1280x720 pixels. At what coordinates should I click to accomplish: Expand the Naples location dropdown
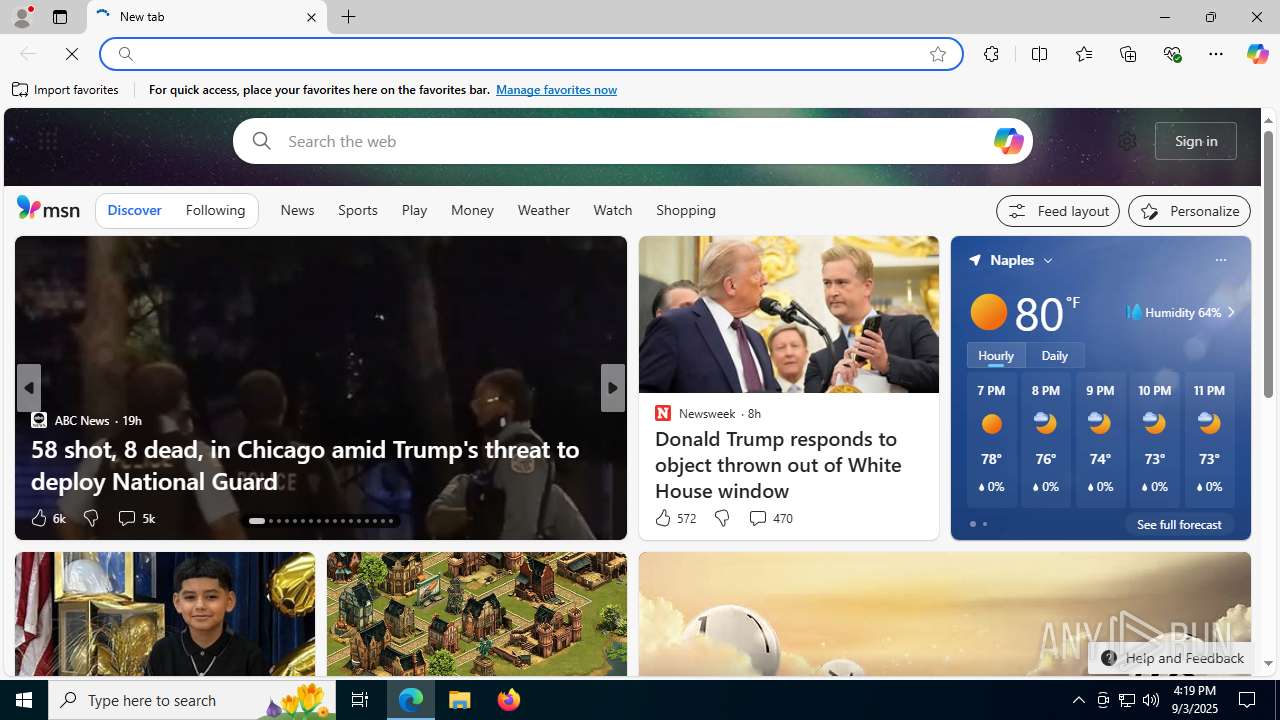(1047, 260)
